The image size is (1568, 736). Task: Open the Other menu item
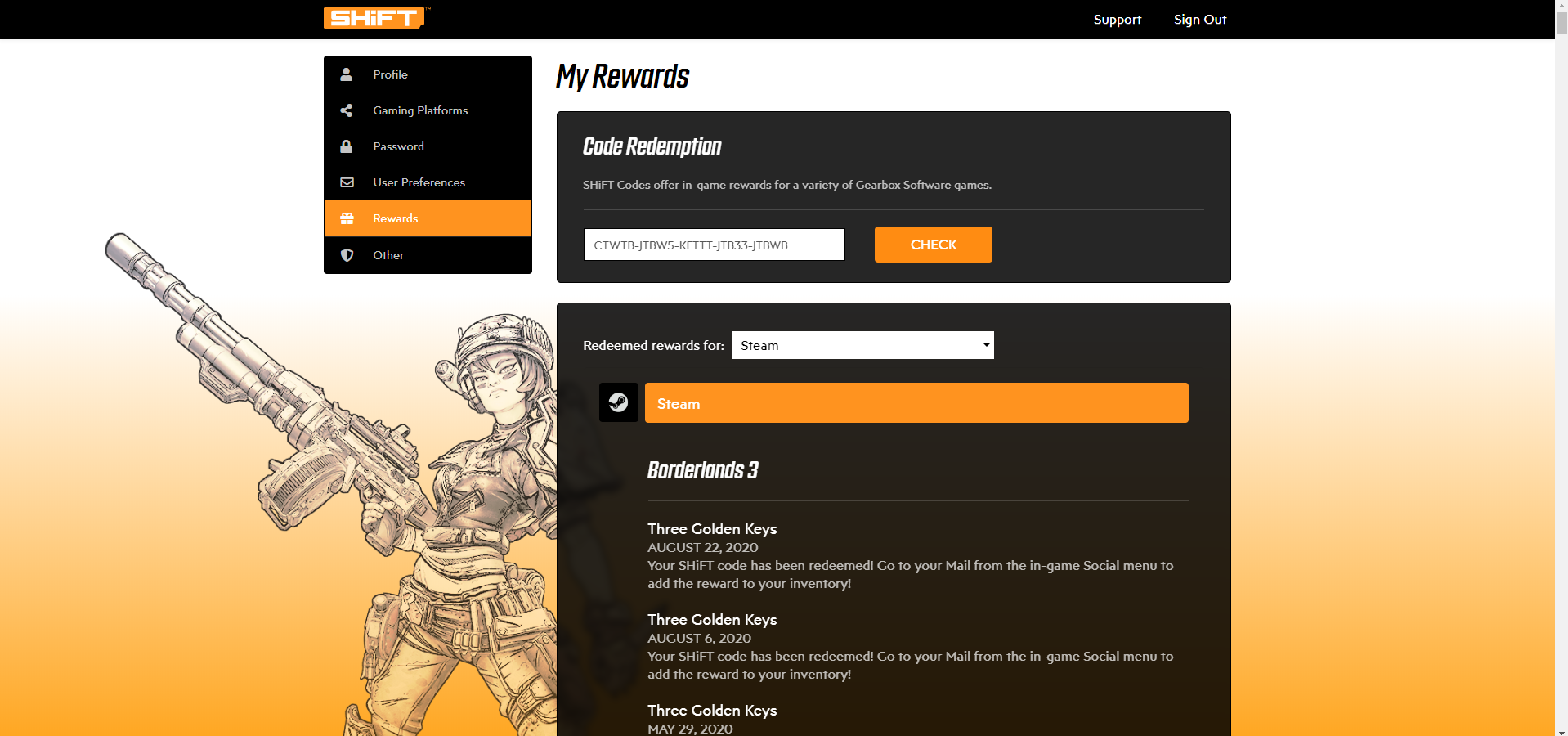tap(428, 255)
